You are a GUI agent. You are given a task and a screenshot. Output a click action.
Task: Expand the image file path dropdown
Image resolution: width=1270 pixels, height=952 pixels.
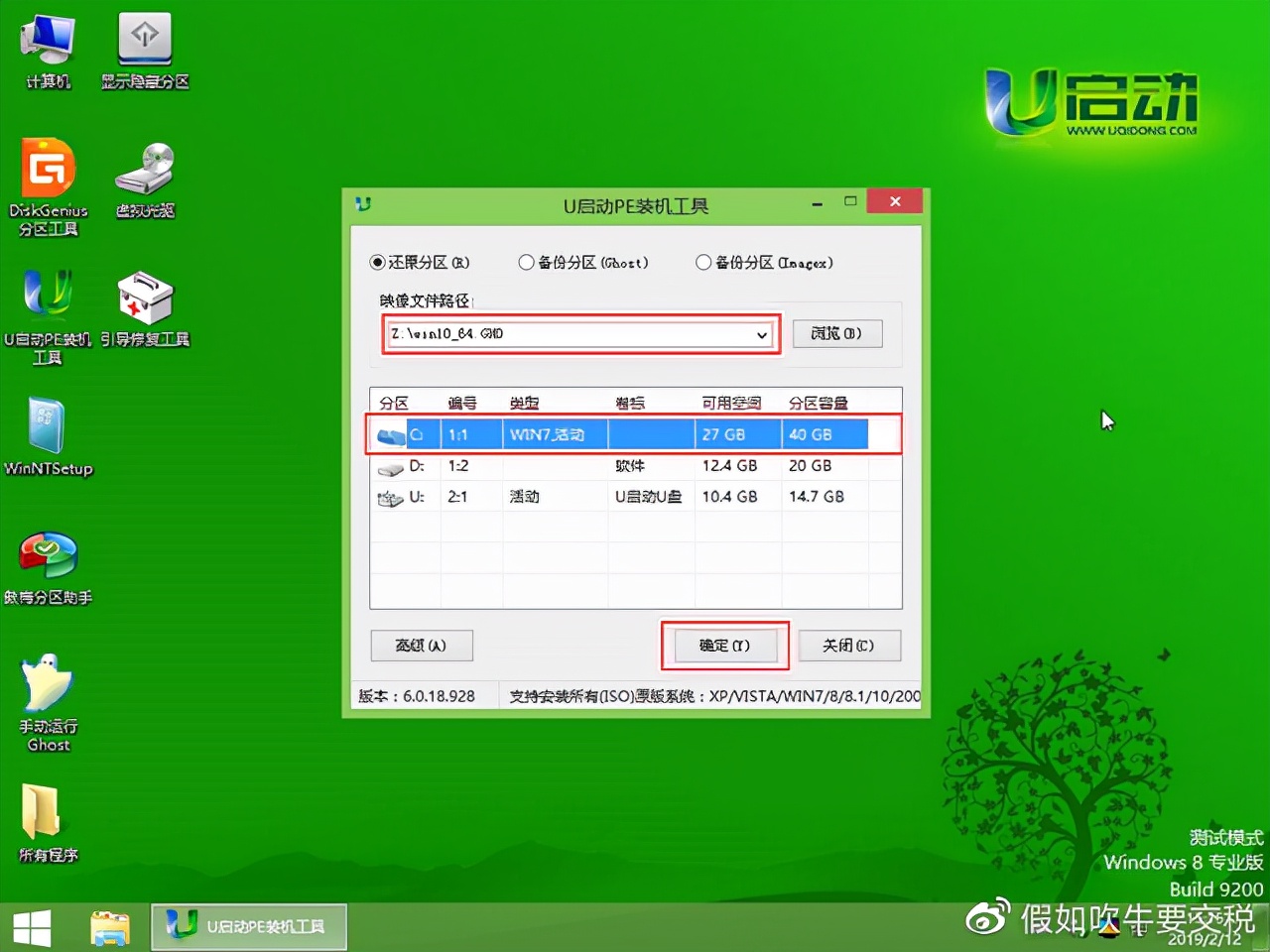tap(763, 334)
